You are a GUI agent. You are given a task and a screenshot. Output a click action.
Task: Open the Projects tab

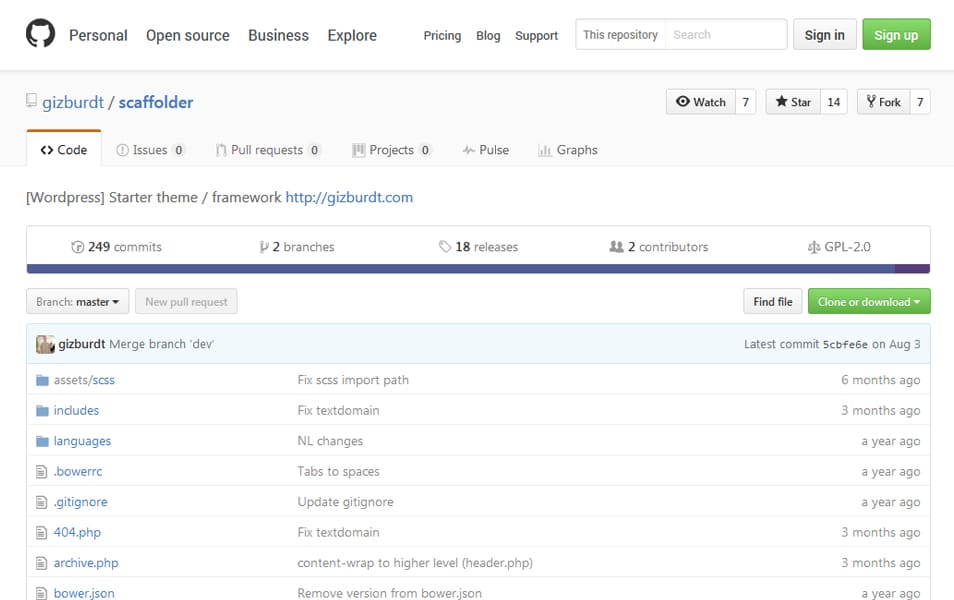391,150
